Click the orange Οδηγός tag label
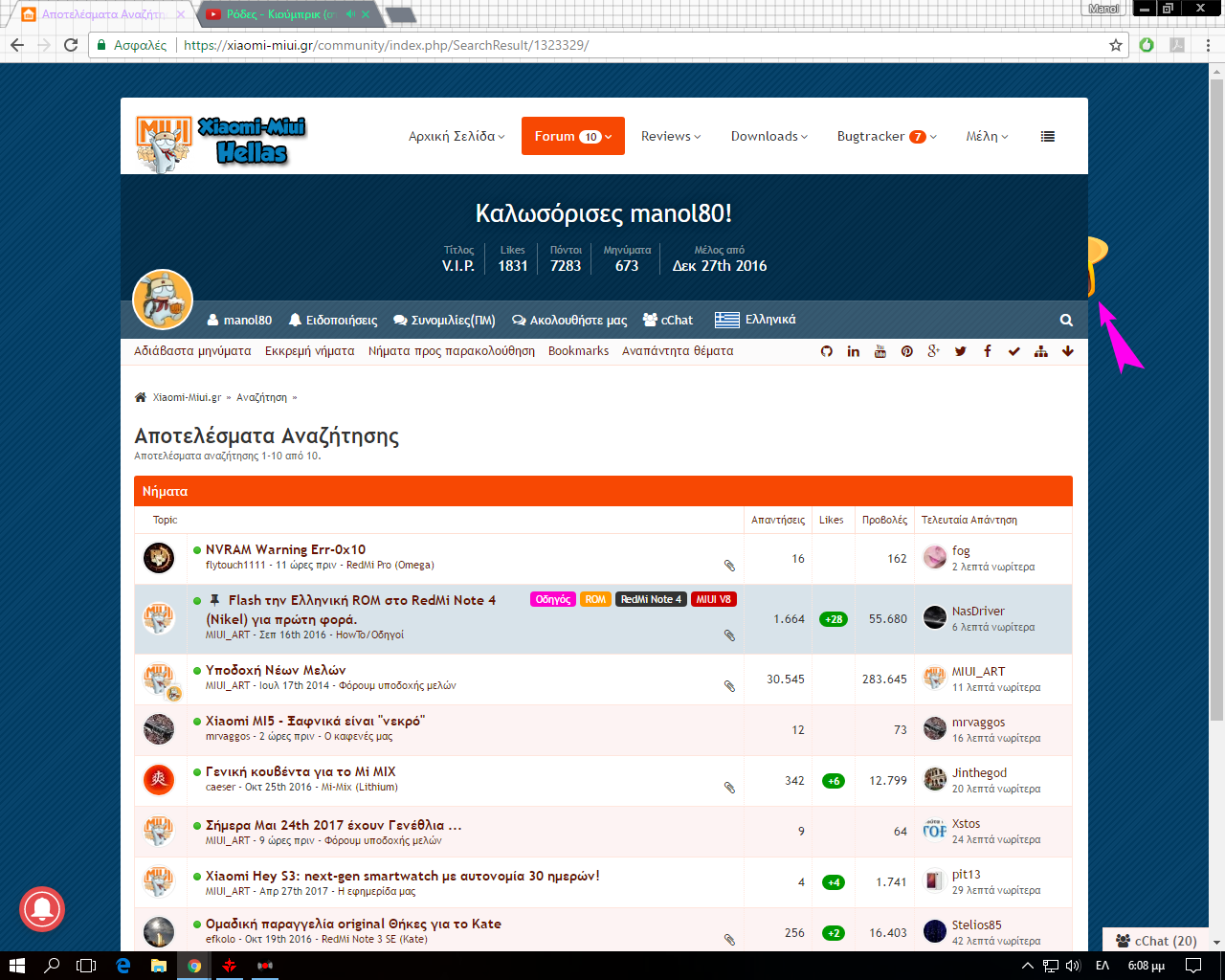Viewport: 1225px width, 980px height. click(553, 599)
